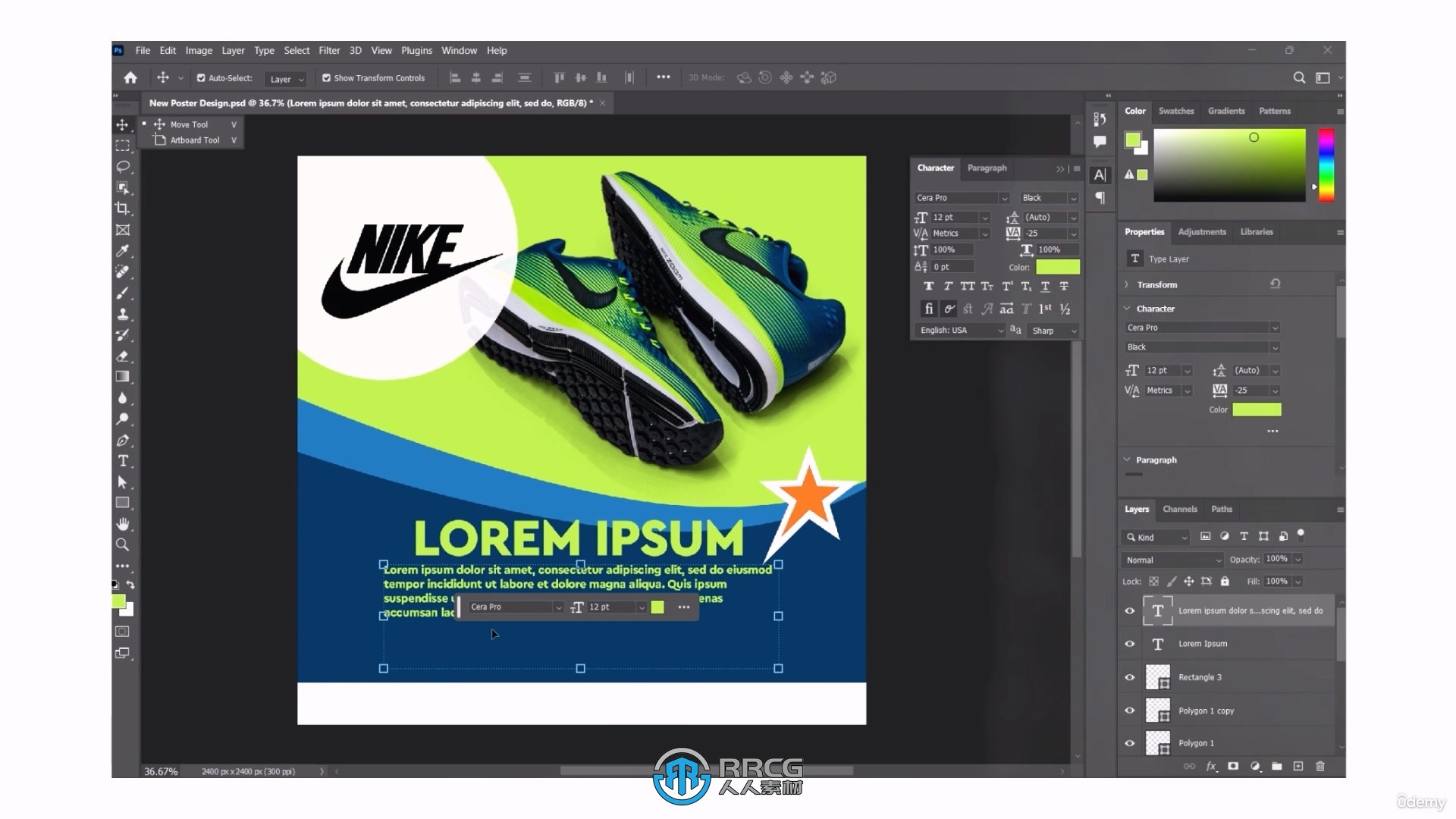Show more Character options in Properties
This screenshot has width=1456, height=819.
click(1272, 431)
